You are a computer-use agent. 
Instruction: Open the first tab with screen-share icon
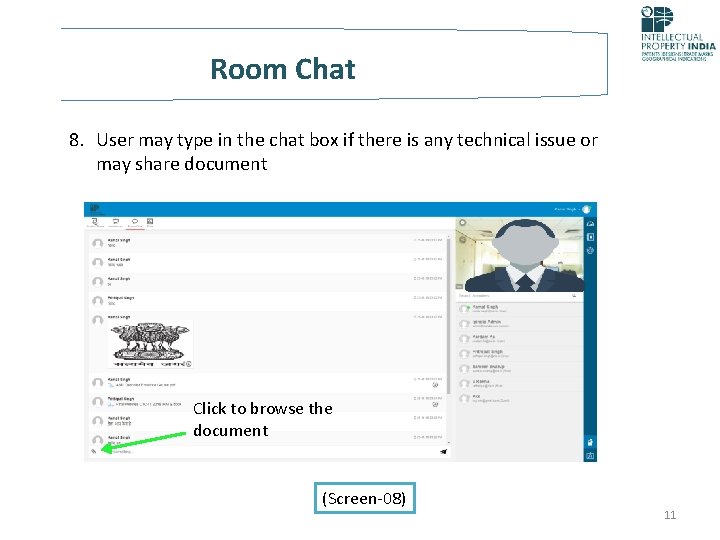[x=95, y=223]
